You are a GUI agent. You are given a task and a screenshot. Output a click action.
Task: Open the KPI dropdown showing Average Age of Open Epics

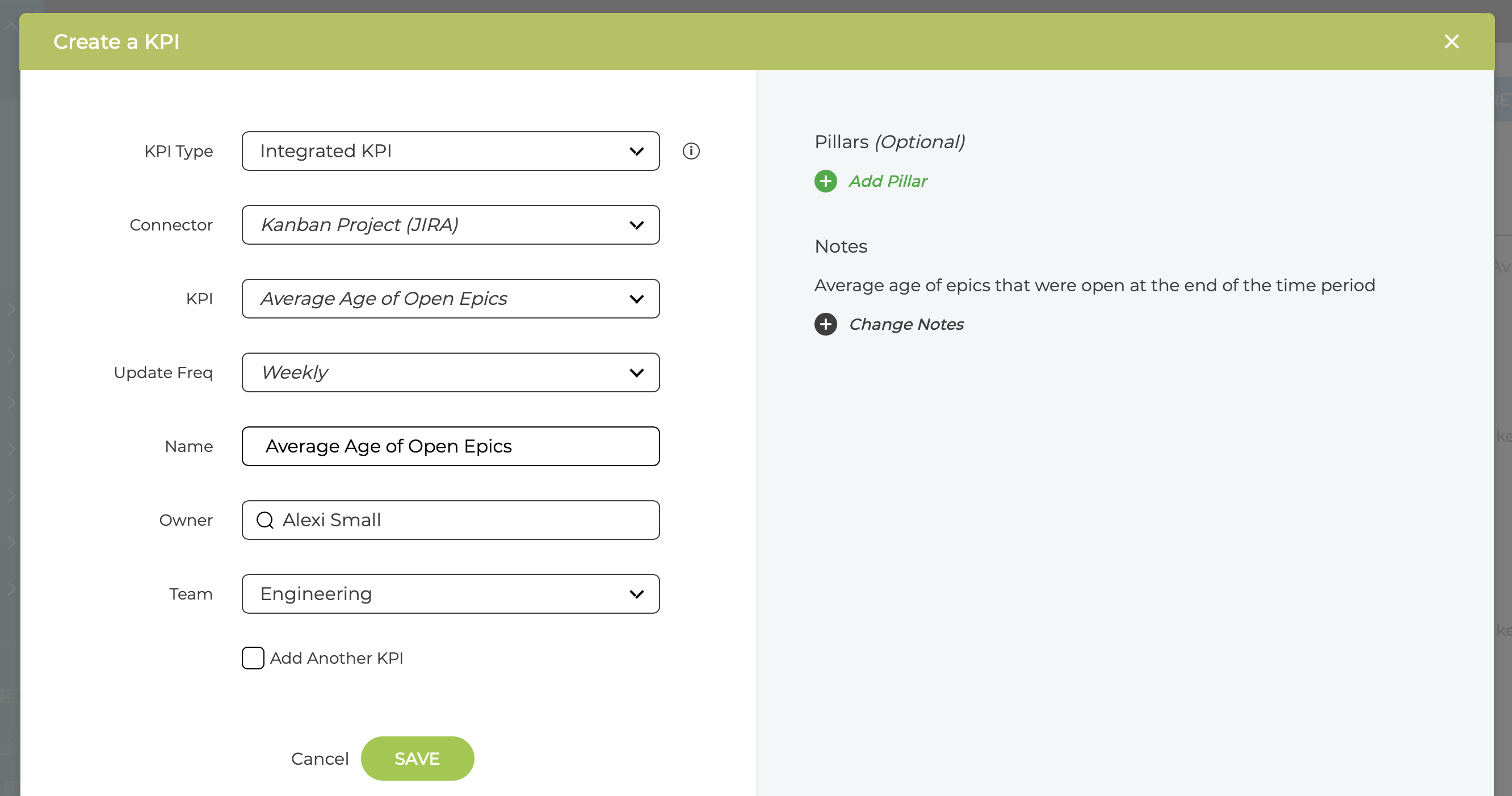(x=450, y=299)
